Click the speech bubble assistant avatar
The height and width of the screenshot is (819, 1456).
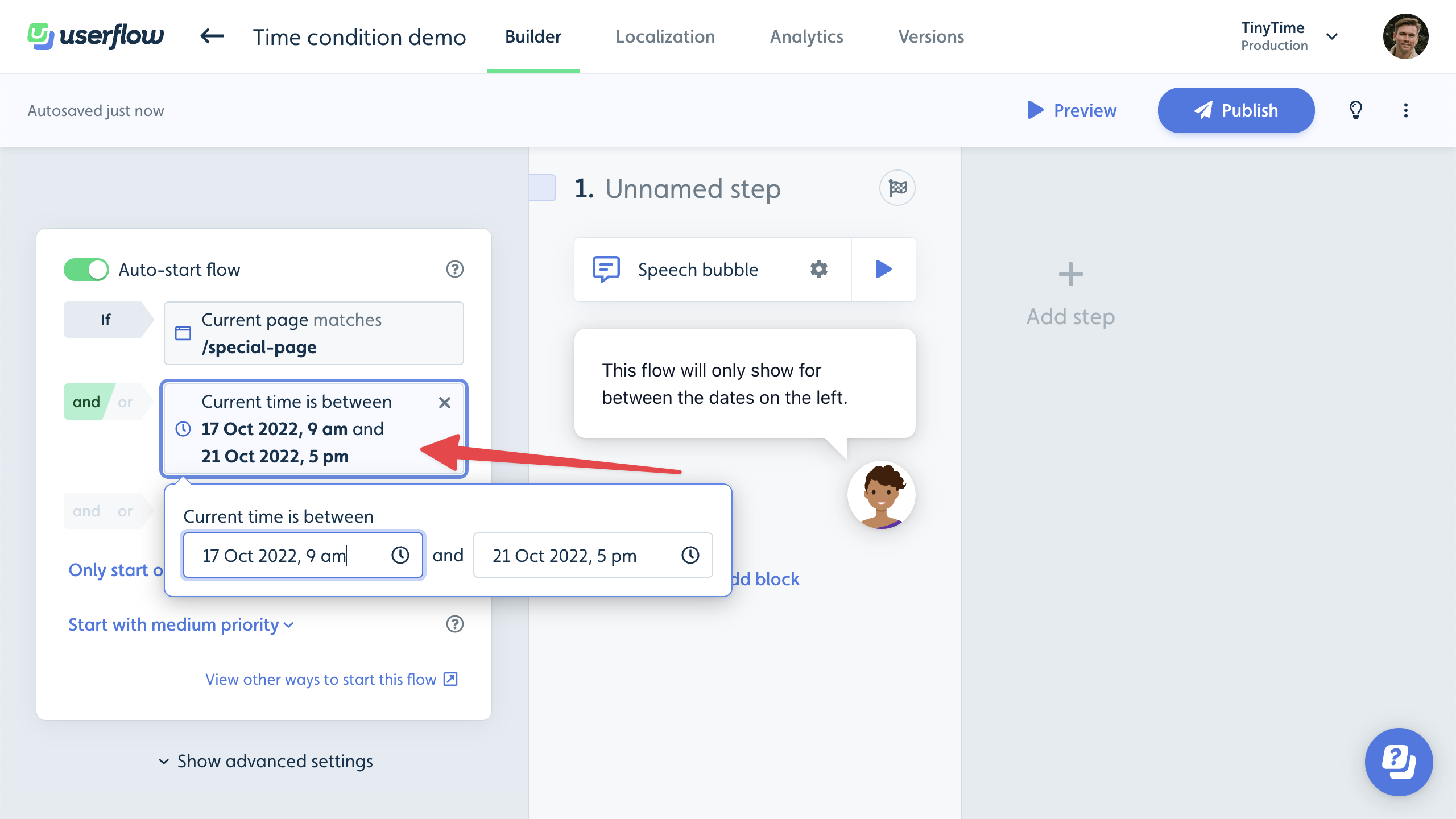point(882,495)
